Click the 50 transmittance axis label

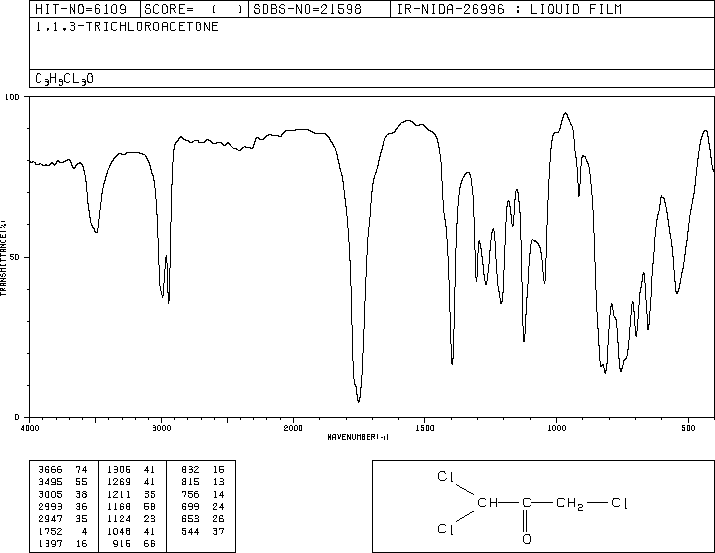pos(15,257)
